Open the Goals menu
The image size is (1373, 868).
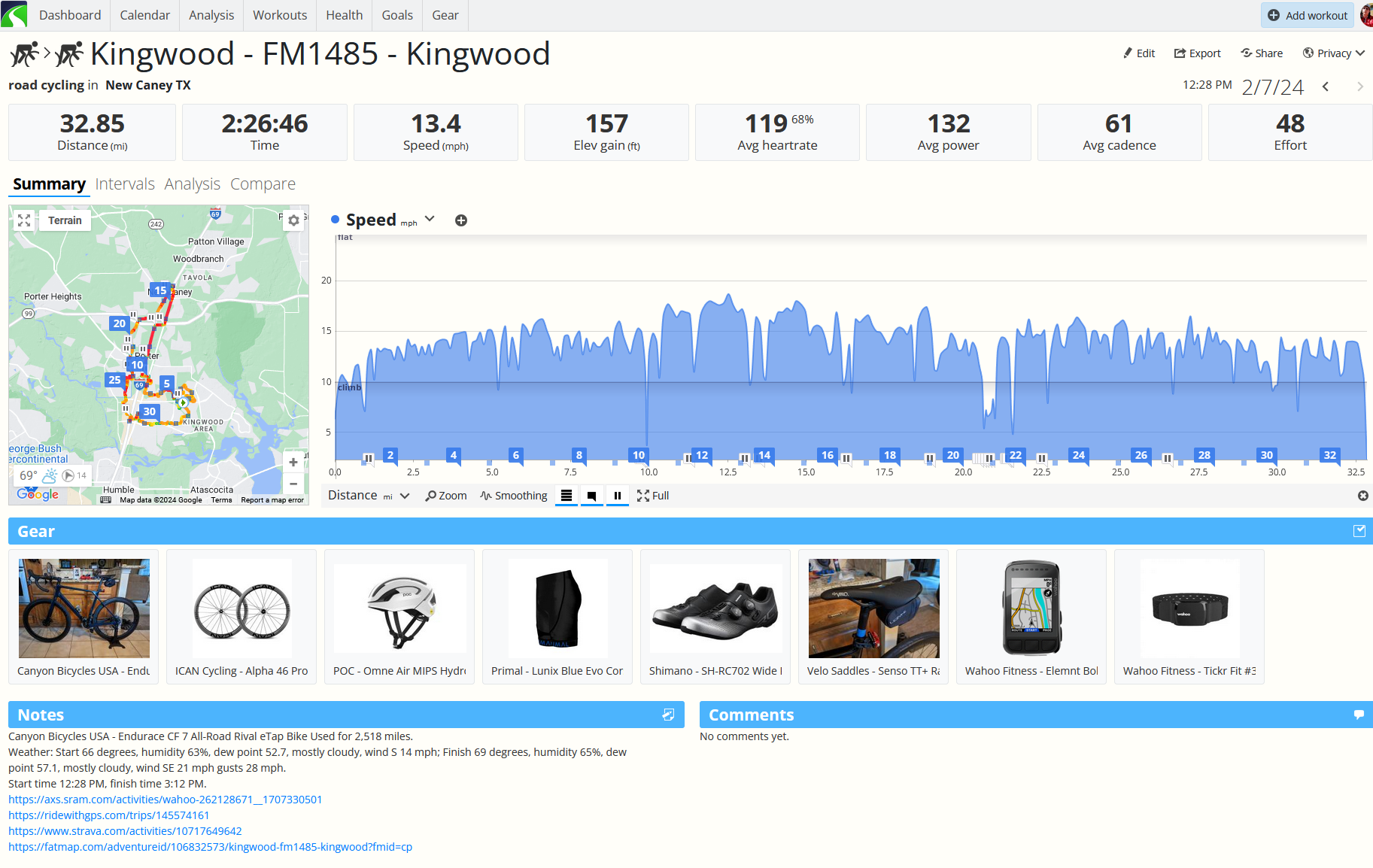397,15
